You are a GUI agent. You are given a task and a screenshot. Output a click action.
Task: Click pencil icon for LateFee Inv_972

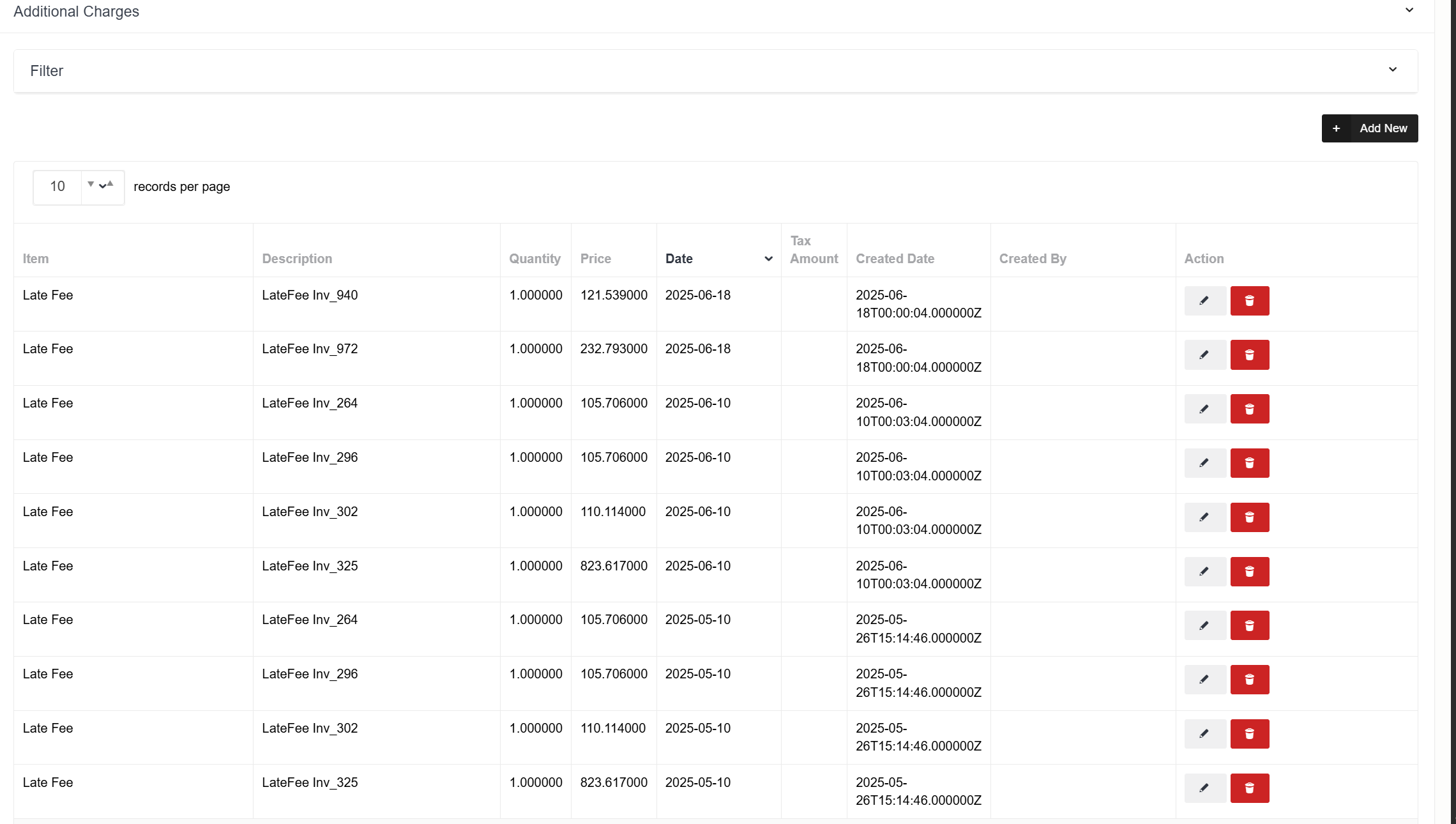tap(1204, 355)
